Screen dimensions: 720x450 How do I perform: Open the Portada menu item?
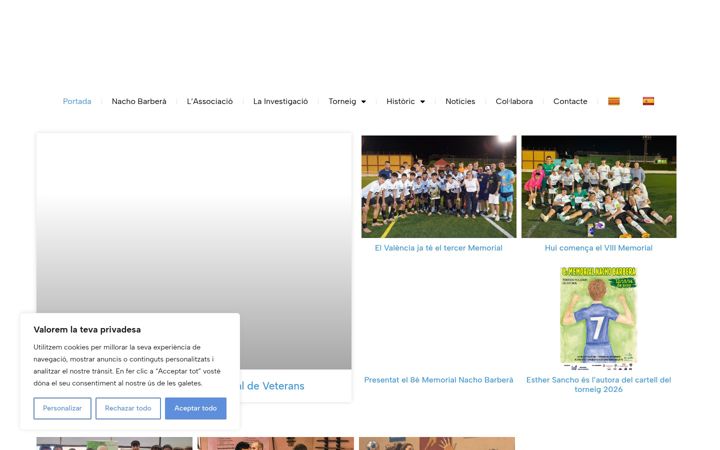coord(77,101)
